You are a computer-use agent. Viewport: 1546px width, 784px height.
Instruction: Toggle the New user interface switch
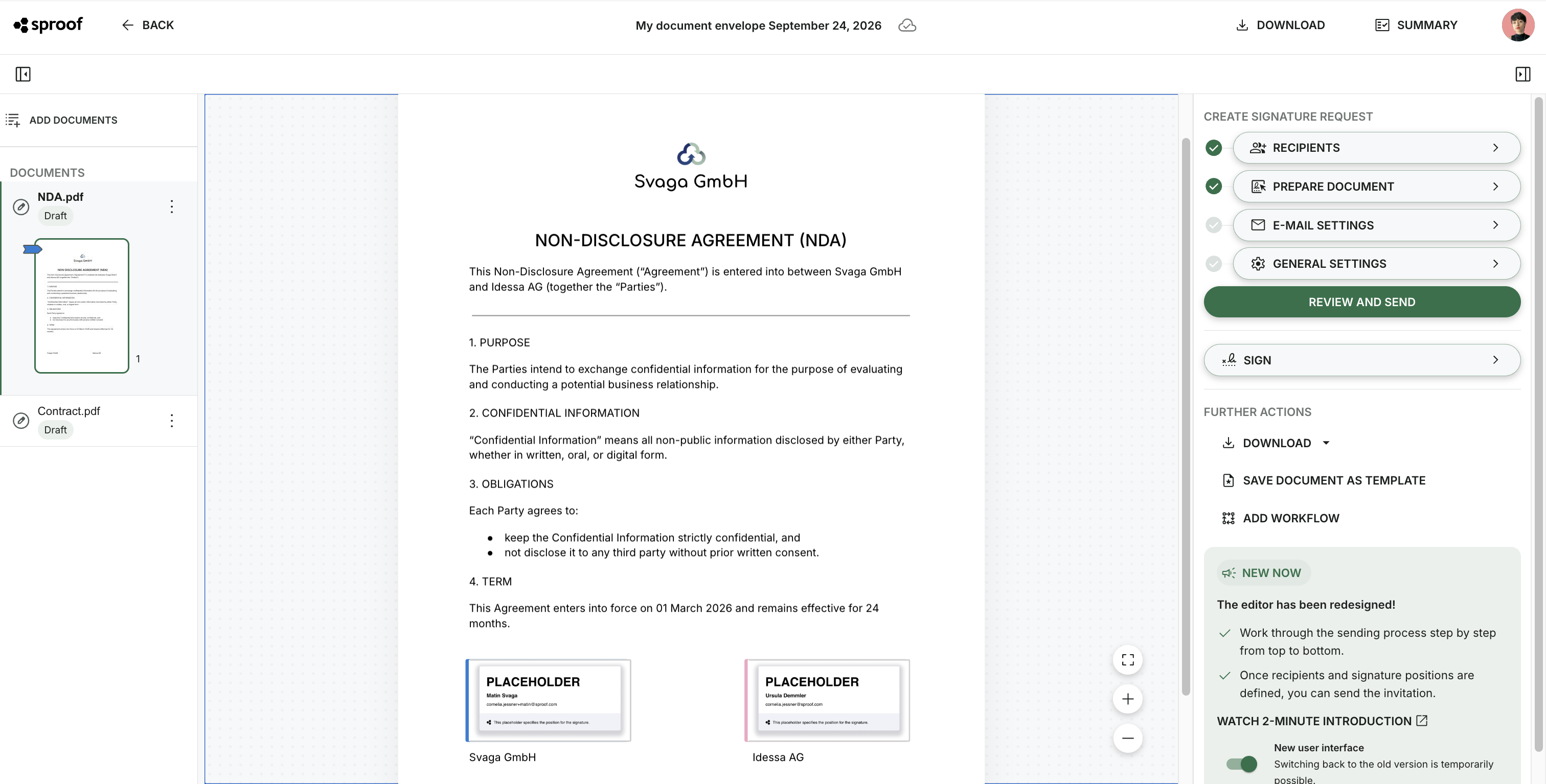tap(1241, 764)
